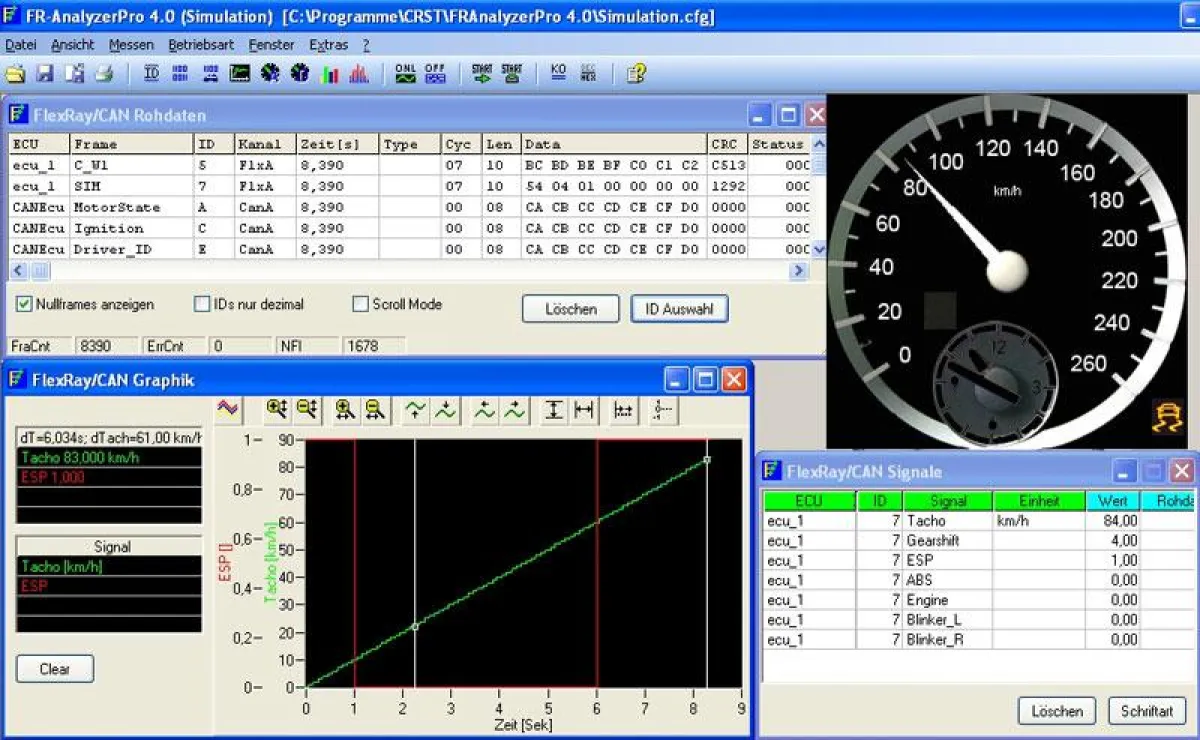Click the KO toolbar icon
The height and width of the screenshot is (740, 1200).
point(558,73)
